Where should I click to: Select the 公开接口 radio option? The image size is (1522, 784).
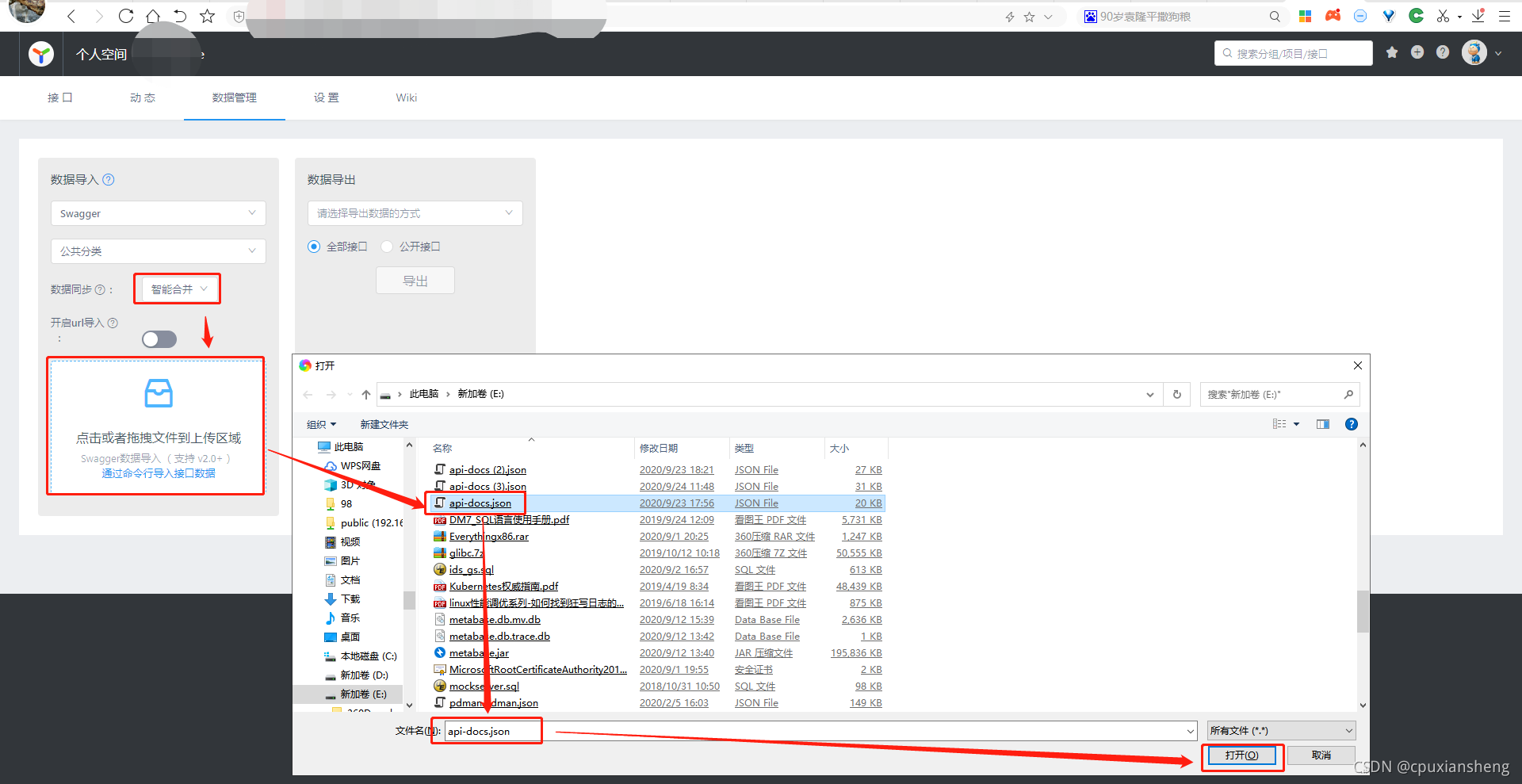pos(387,247)
